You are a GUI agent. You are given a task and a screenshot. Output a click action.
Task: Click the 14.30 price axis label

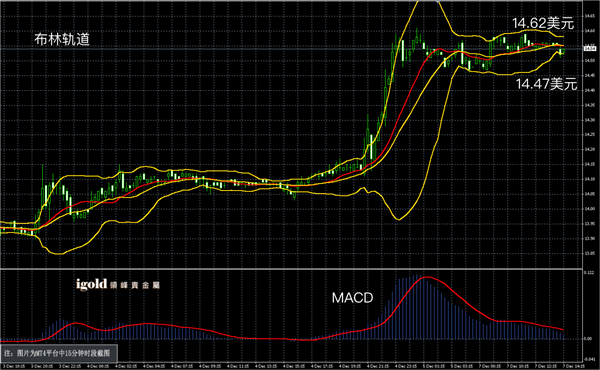[590, 120]
